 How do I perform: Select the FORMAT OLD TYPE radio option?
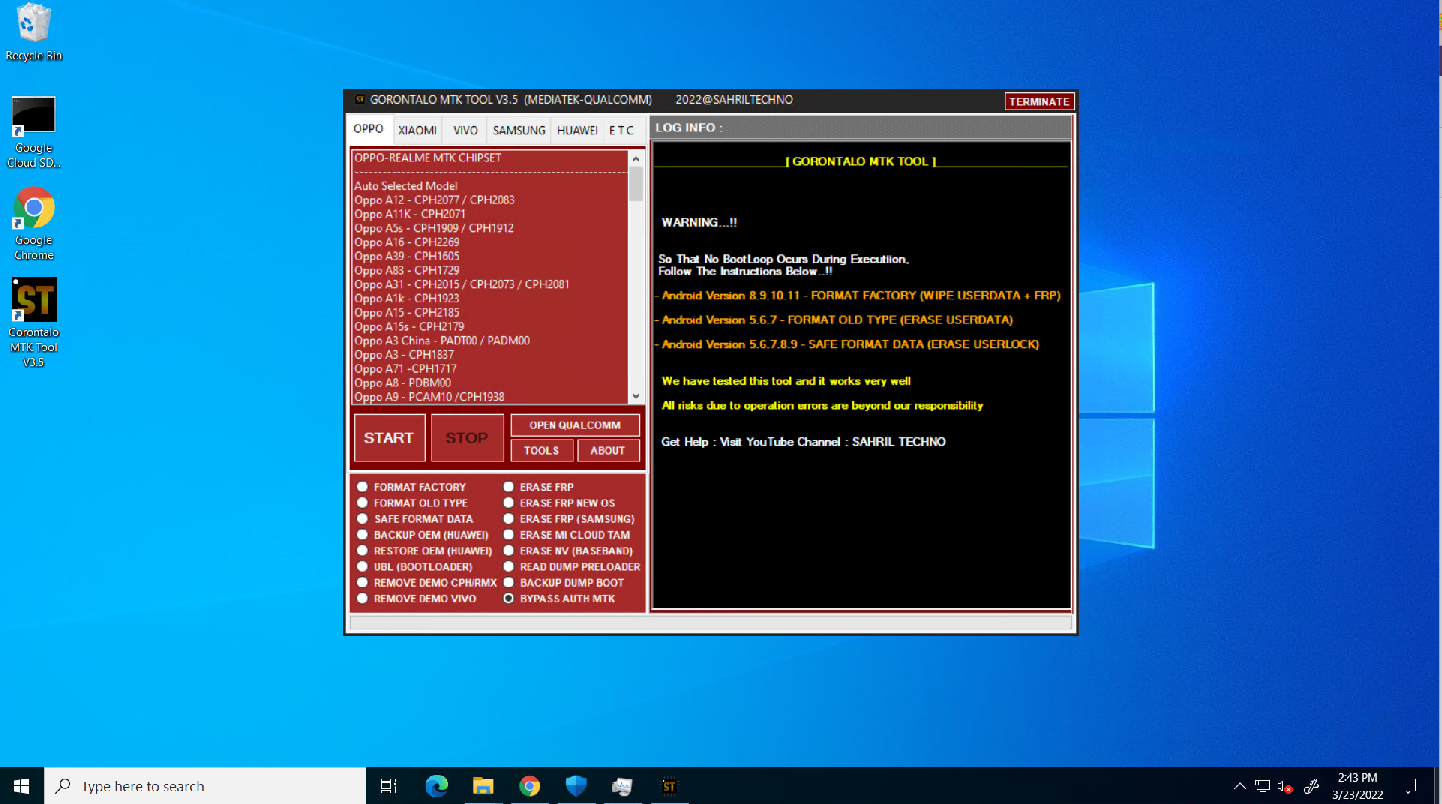coord(412,503)
